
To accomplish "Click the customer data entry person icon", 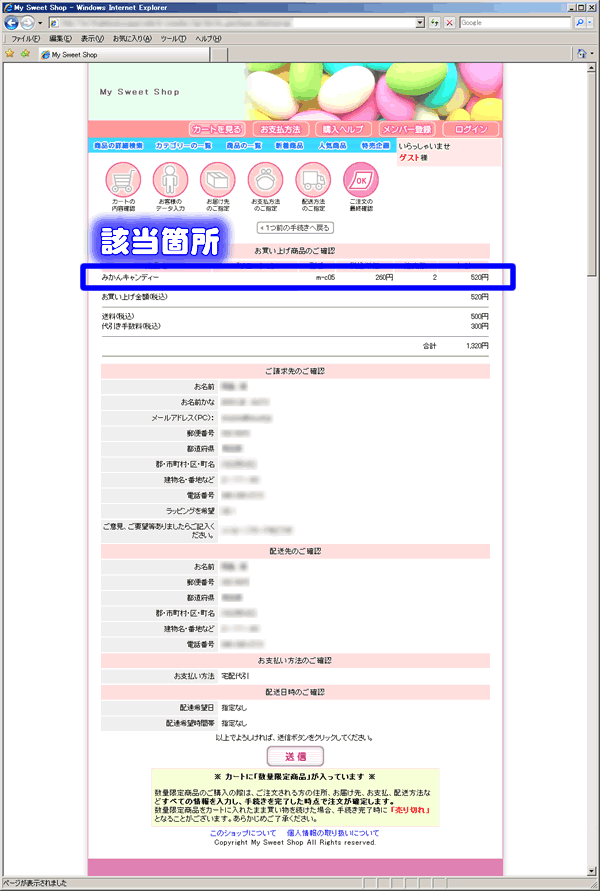I will pos(170,180).
